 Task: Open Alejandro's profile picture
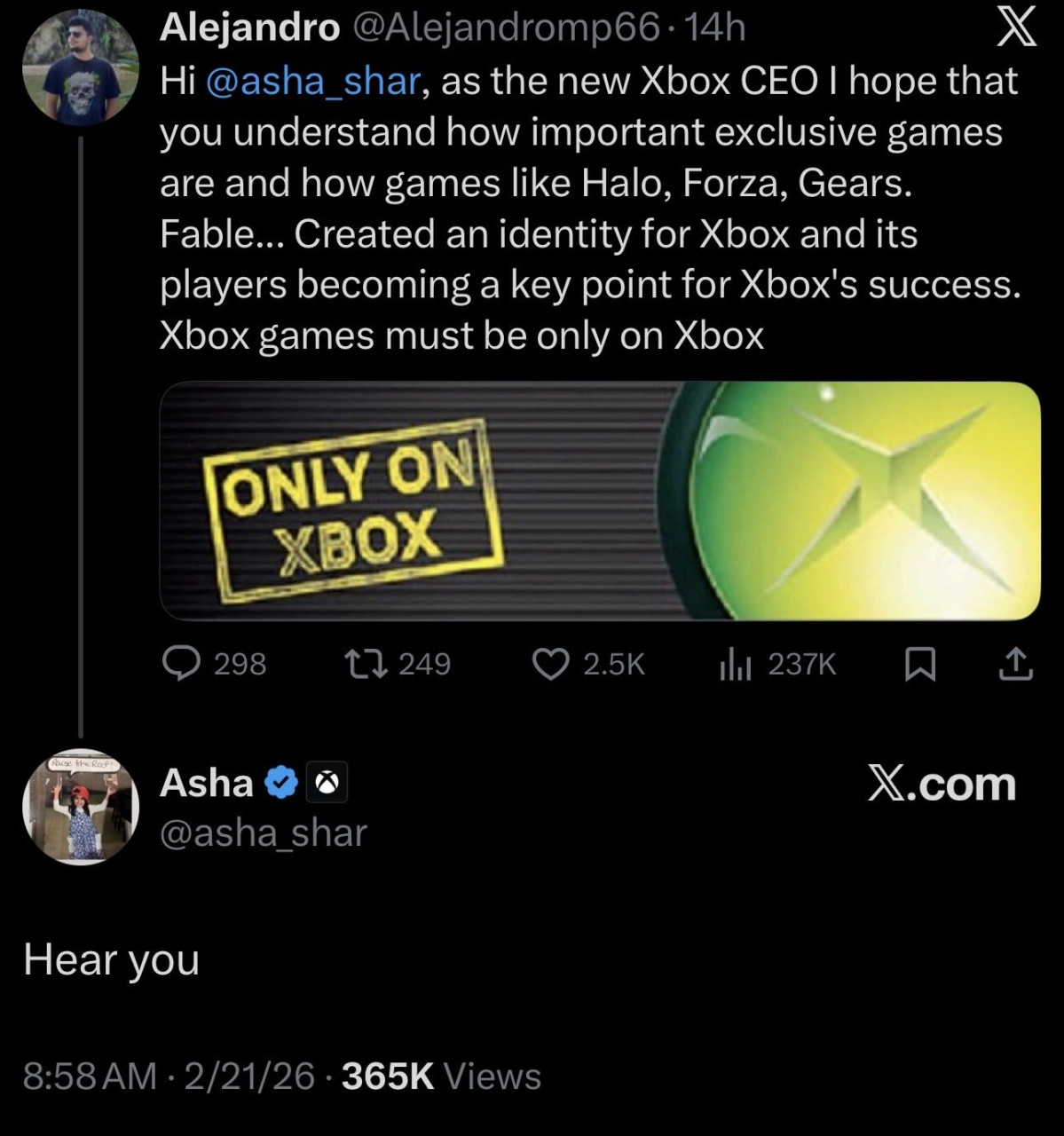point(80,68)
